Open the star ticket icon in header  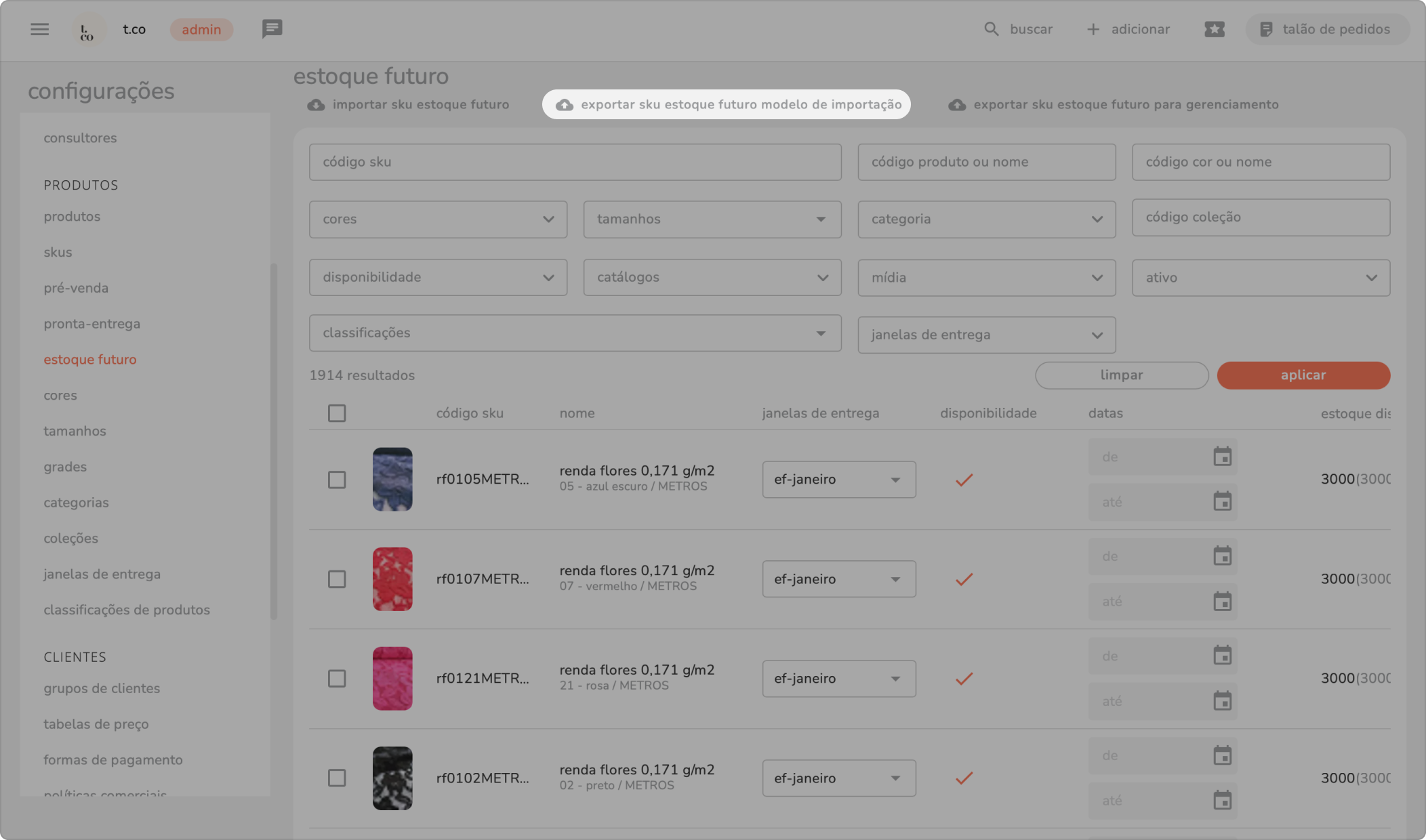coord(1214,29)
